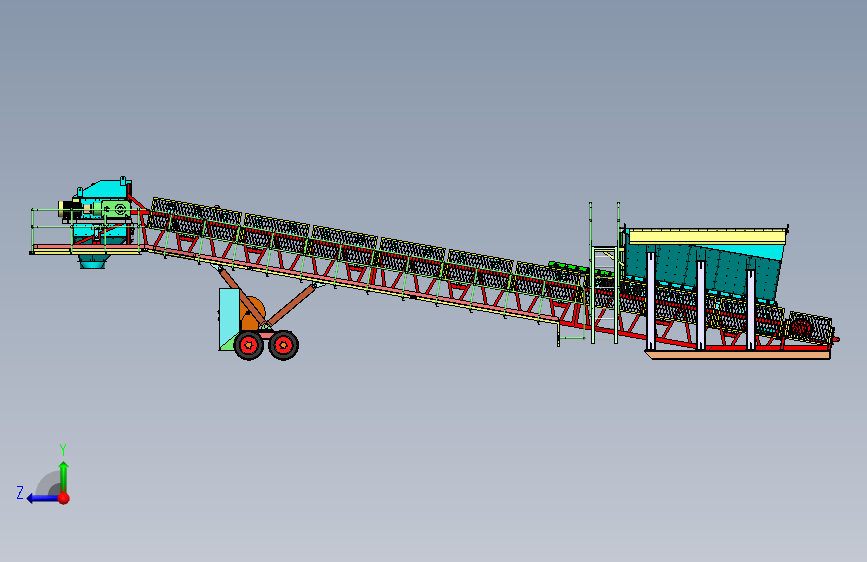This screenshot has width=867, height=562.
Task: Pick the brown support strut leaning right
Action: pos(290,305)
